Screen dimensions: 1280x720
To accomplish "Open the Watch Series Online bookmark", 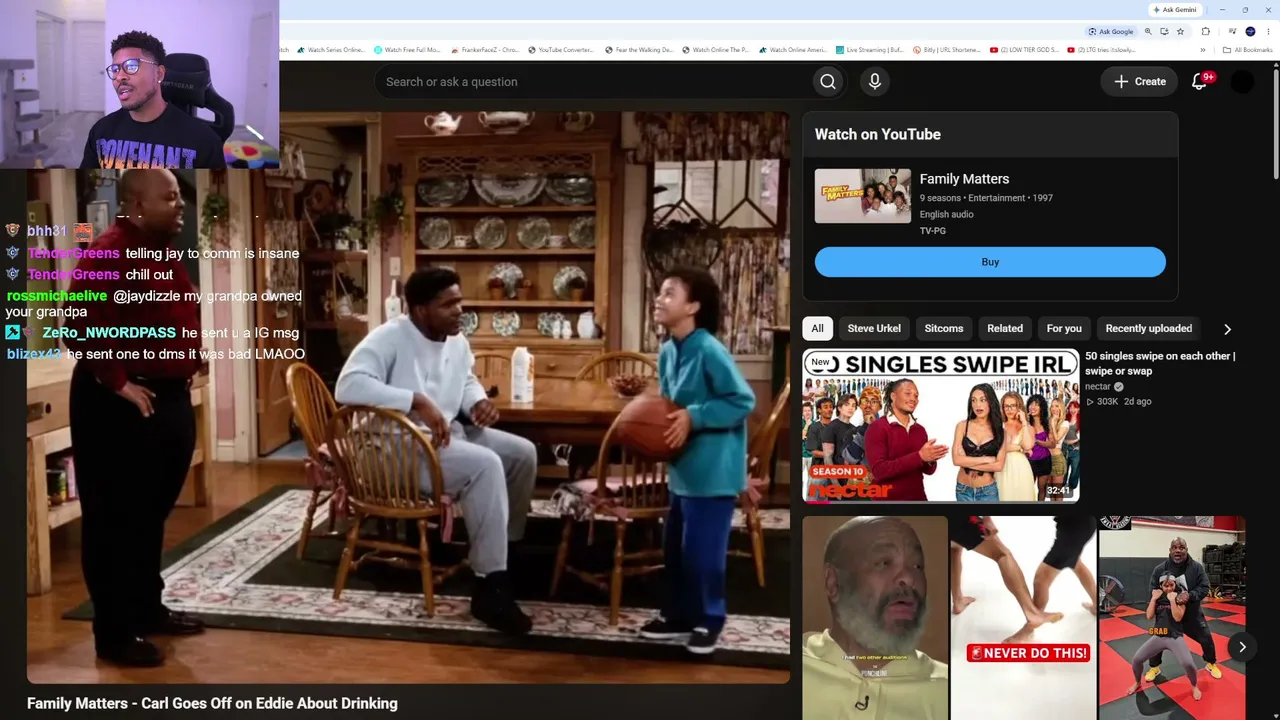I will tap(331, 50).
